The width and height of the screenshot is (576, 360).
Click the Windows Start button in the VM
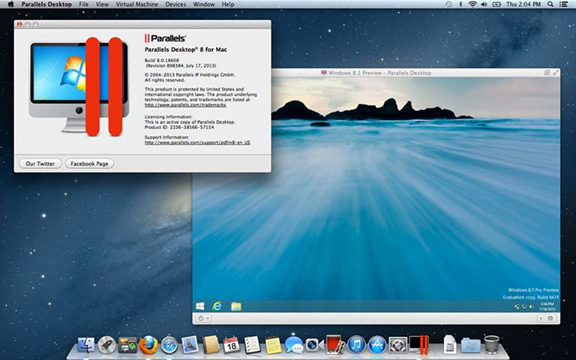coord(200,306)
